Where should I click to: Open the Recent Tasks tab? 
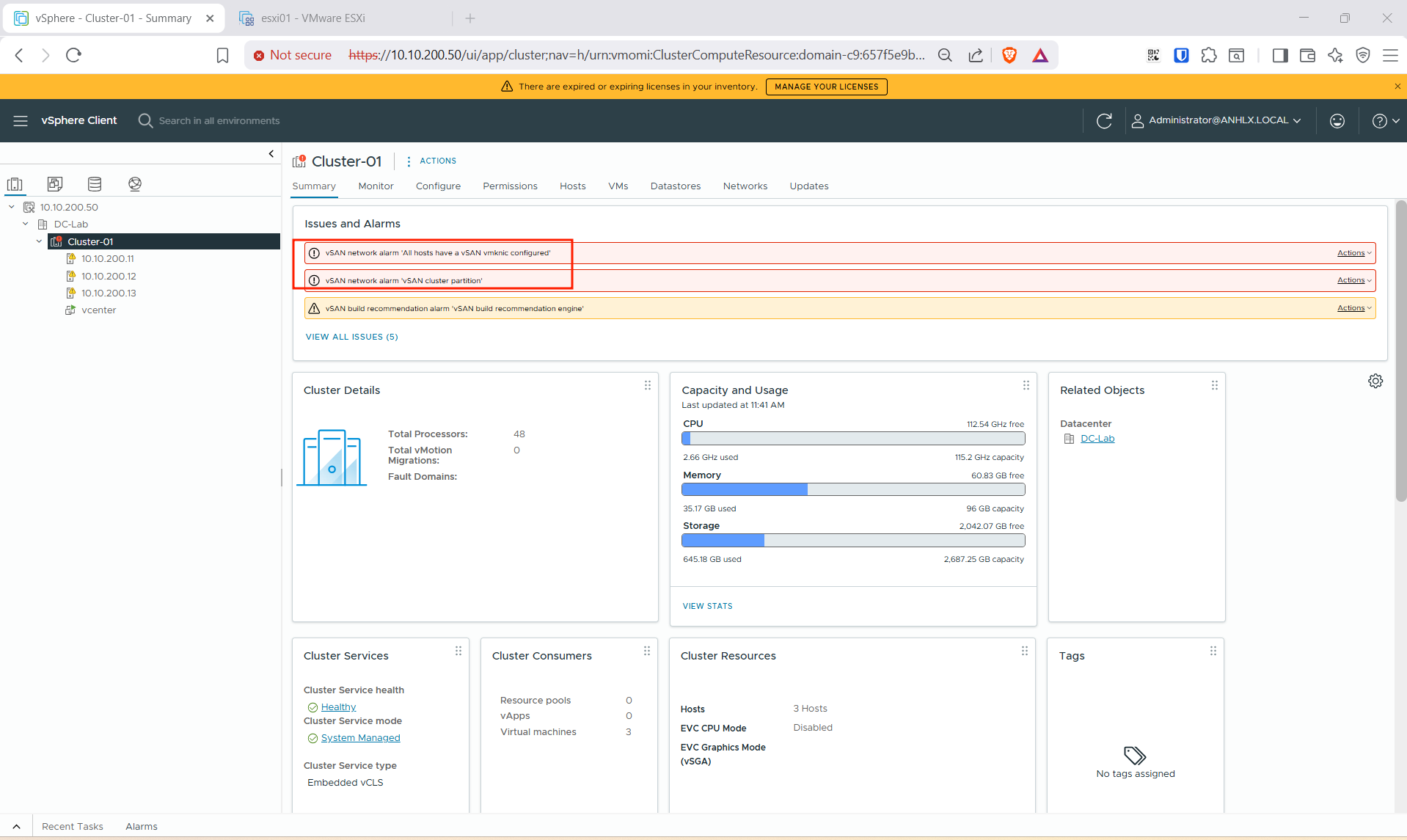[73, 826]
